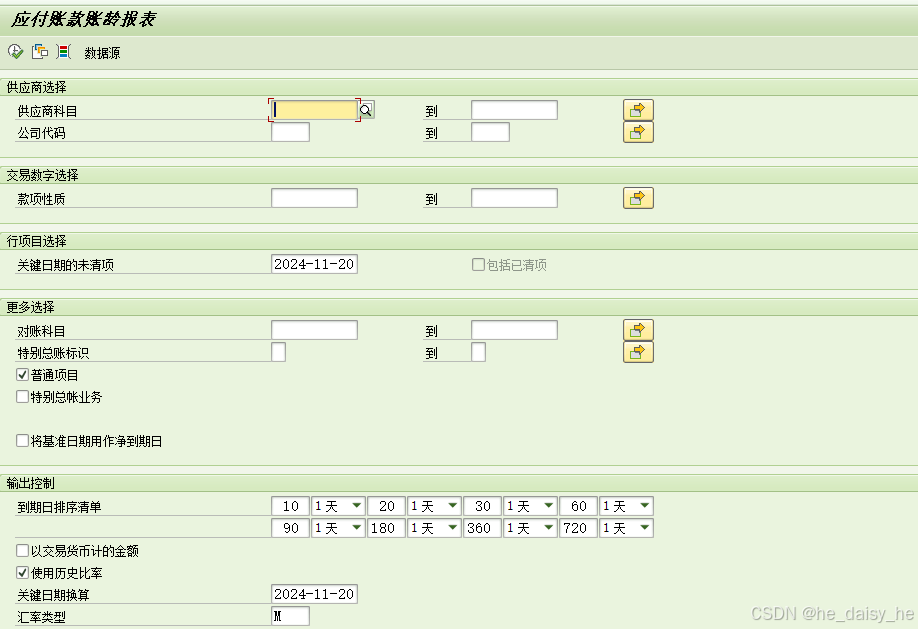Open multiple selection for 供应商科目
The height and width of the screenshot is (629, 918).
point(638,110)
